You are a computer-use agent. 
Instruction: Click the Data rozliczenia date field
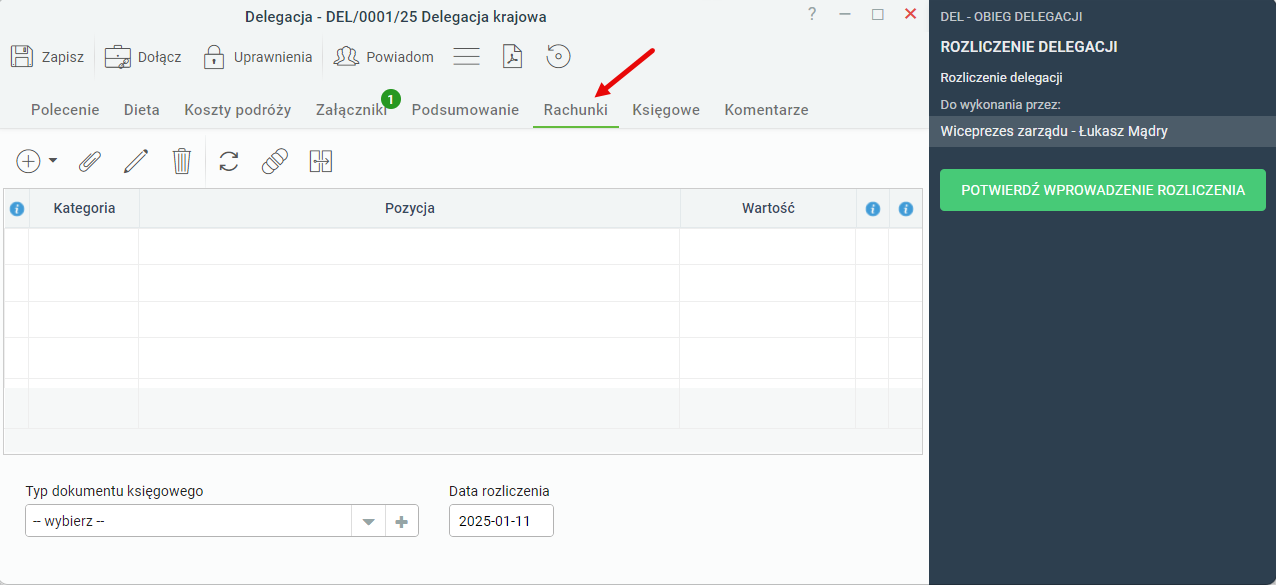click(501, 521)
